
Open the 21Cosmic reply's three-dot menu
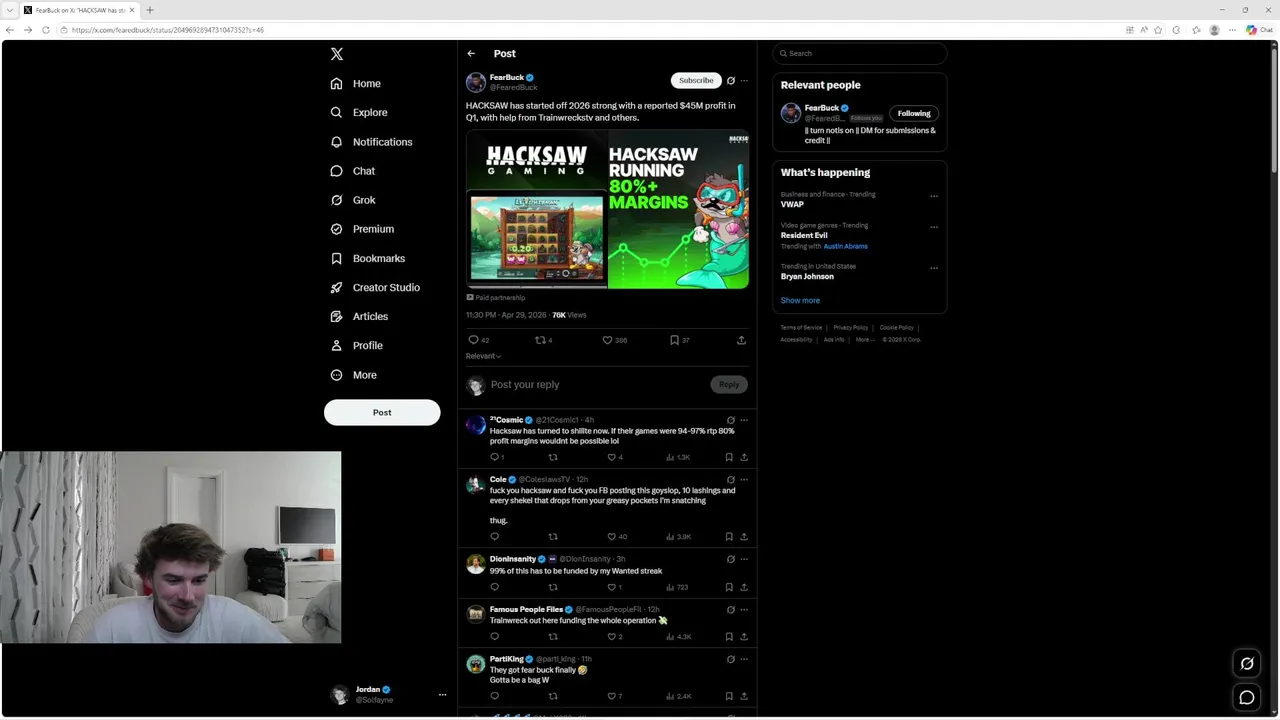(744, 420)
